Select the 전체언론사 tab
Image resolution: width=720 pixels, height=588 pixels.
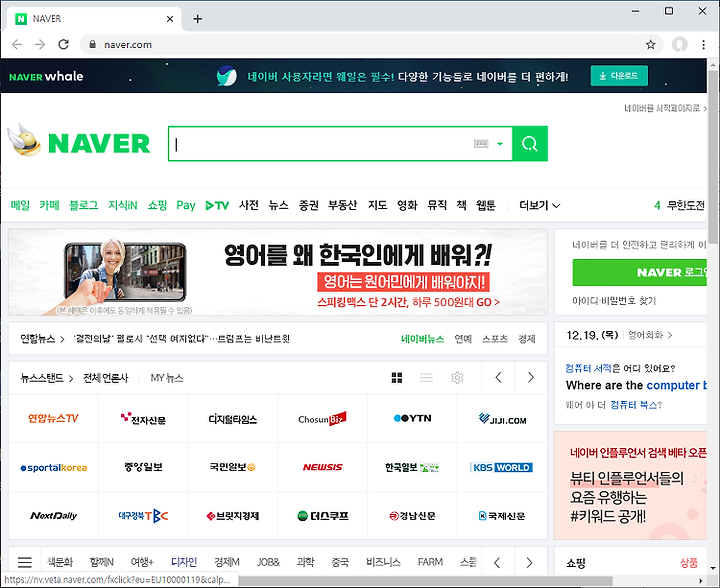click(x=106, y=378)
